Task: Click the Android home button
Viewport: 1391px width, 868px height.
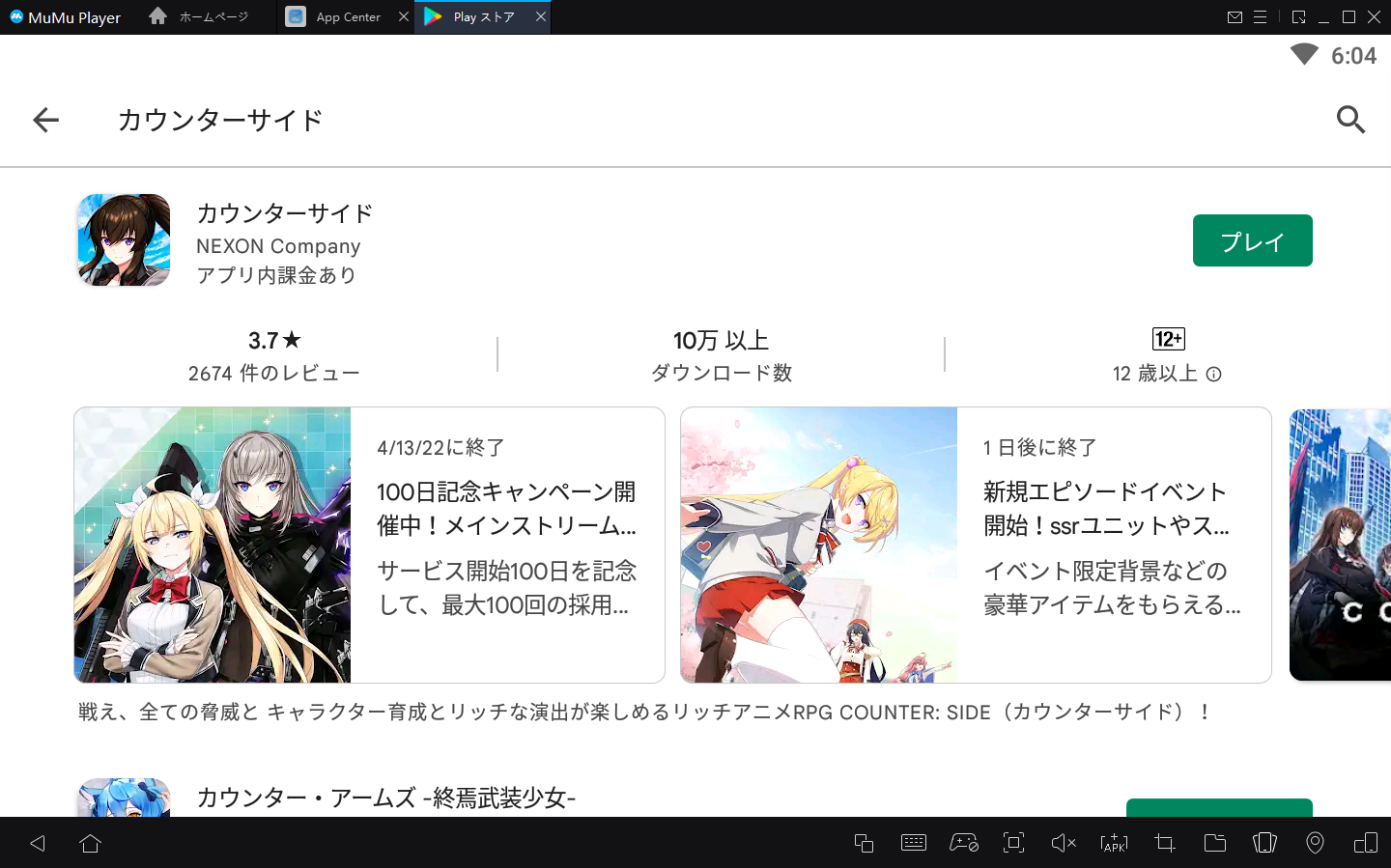Action: (x=90, y=843)
